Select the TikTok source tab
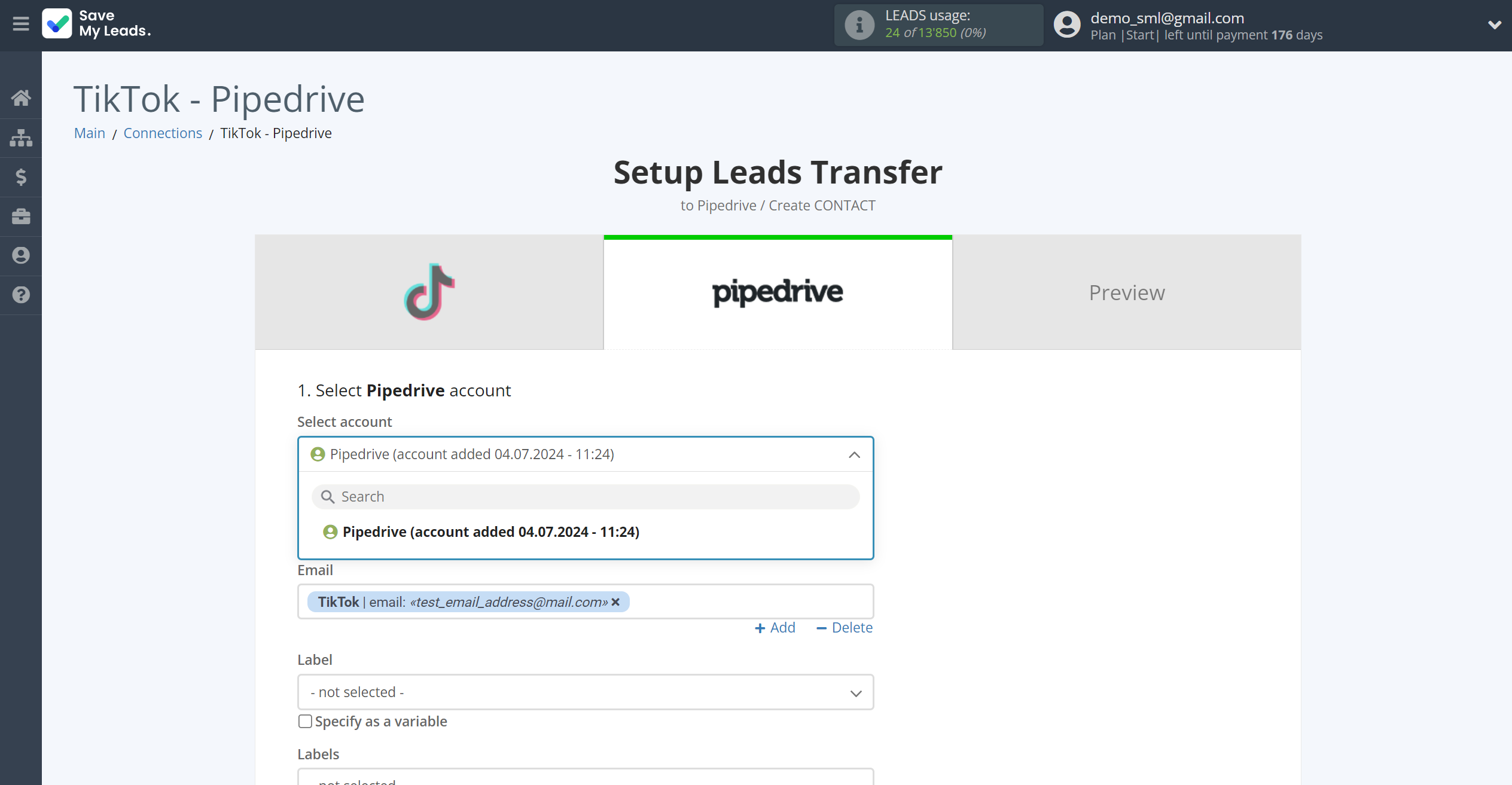1512x785 pixels. coord(428,291)
